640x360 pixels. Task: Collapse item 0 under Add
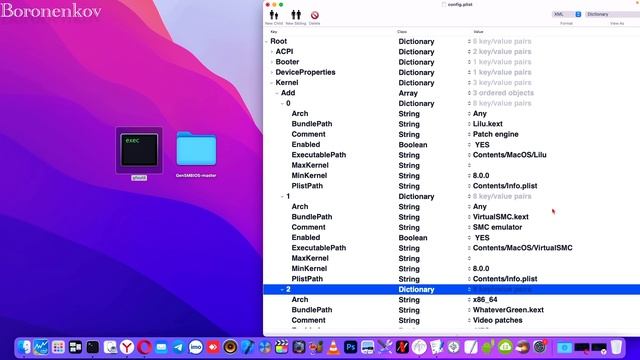282,104
